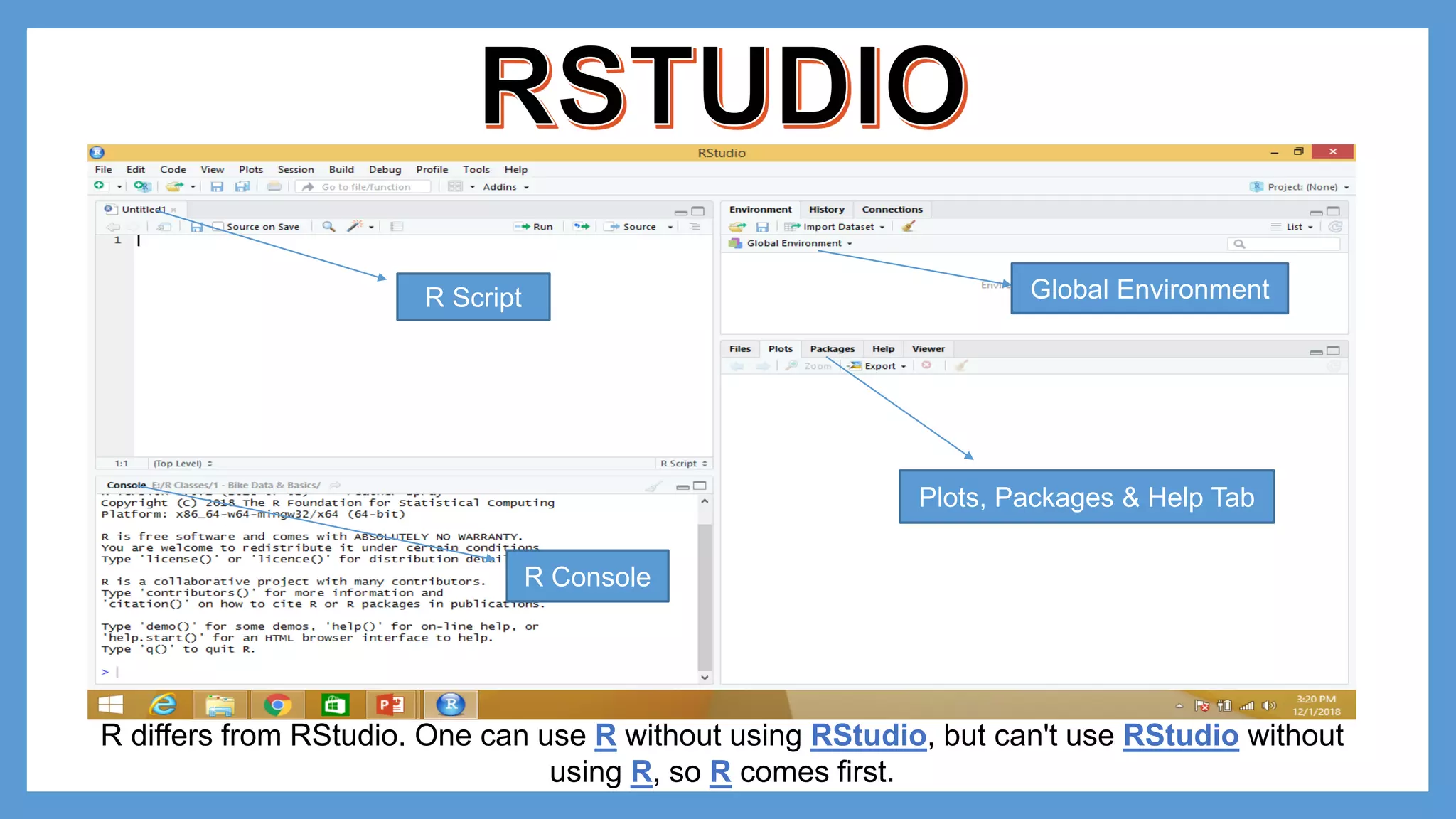Click the Re-run previous code icon
This screenshot has height=819, width=1456.
click(582, 226)
